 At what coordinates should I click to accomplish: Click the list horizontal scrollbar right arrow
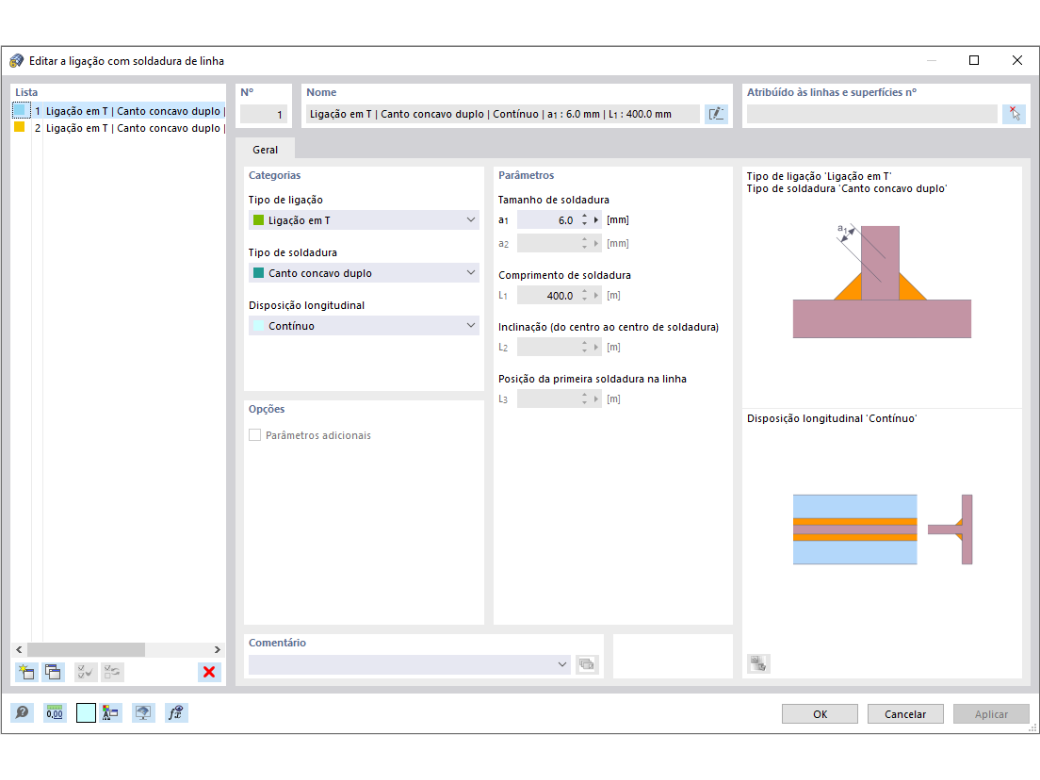[217, 649]
